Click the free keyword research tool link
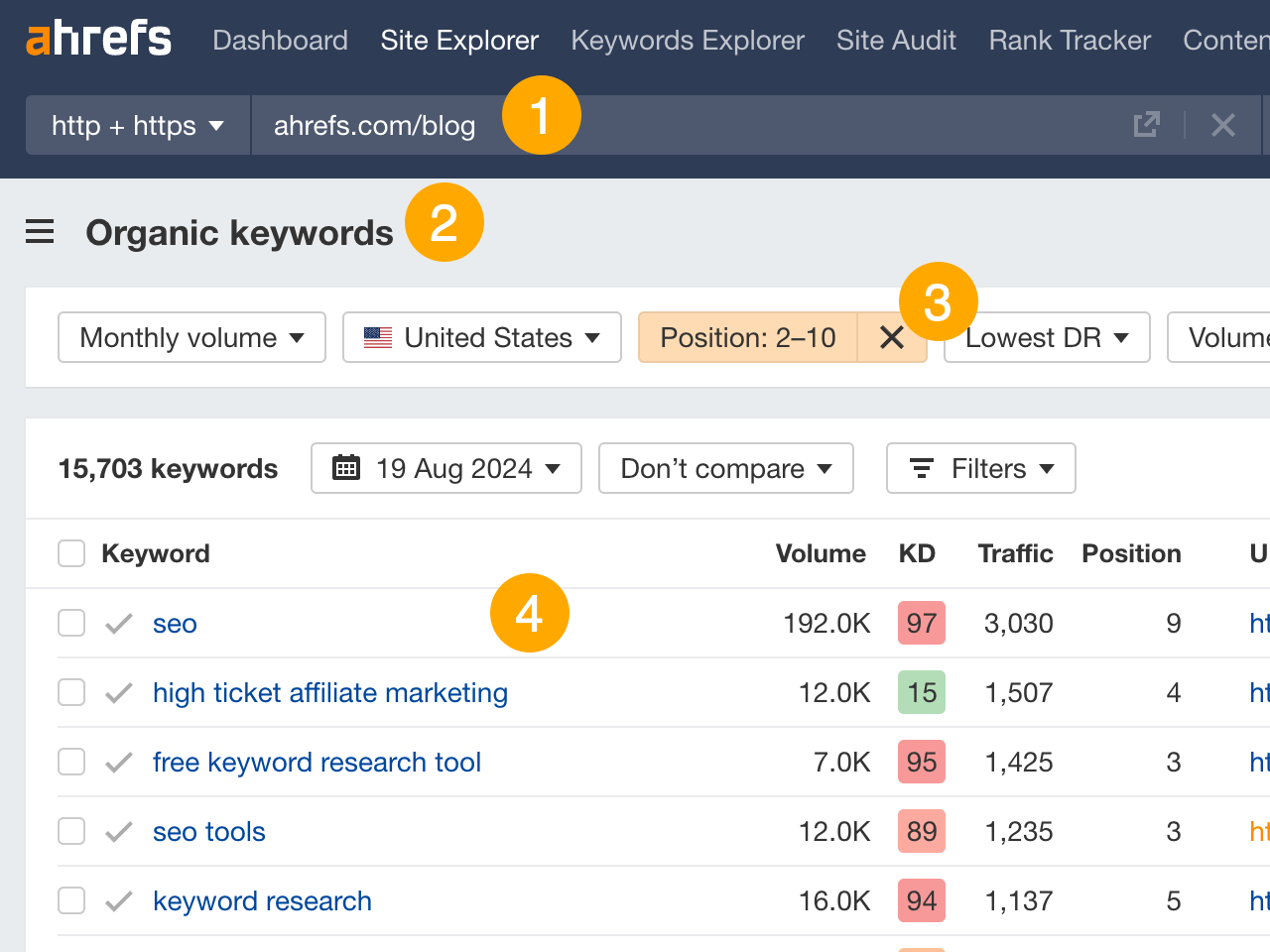1270x952 pixels. coord(317,762)
